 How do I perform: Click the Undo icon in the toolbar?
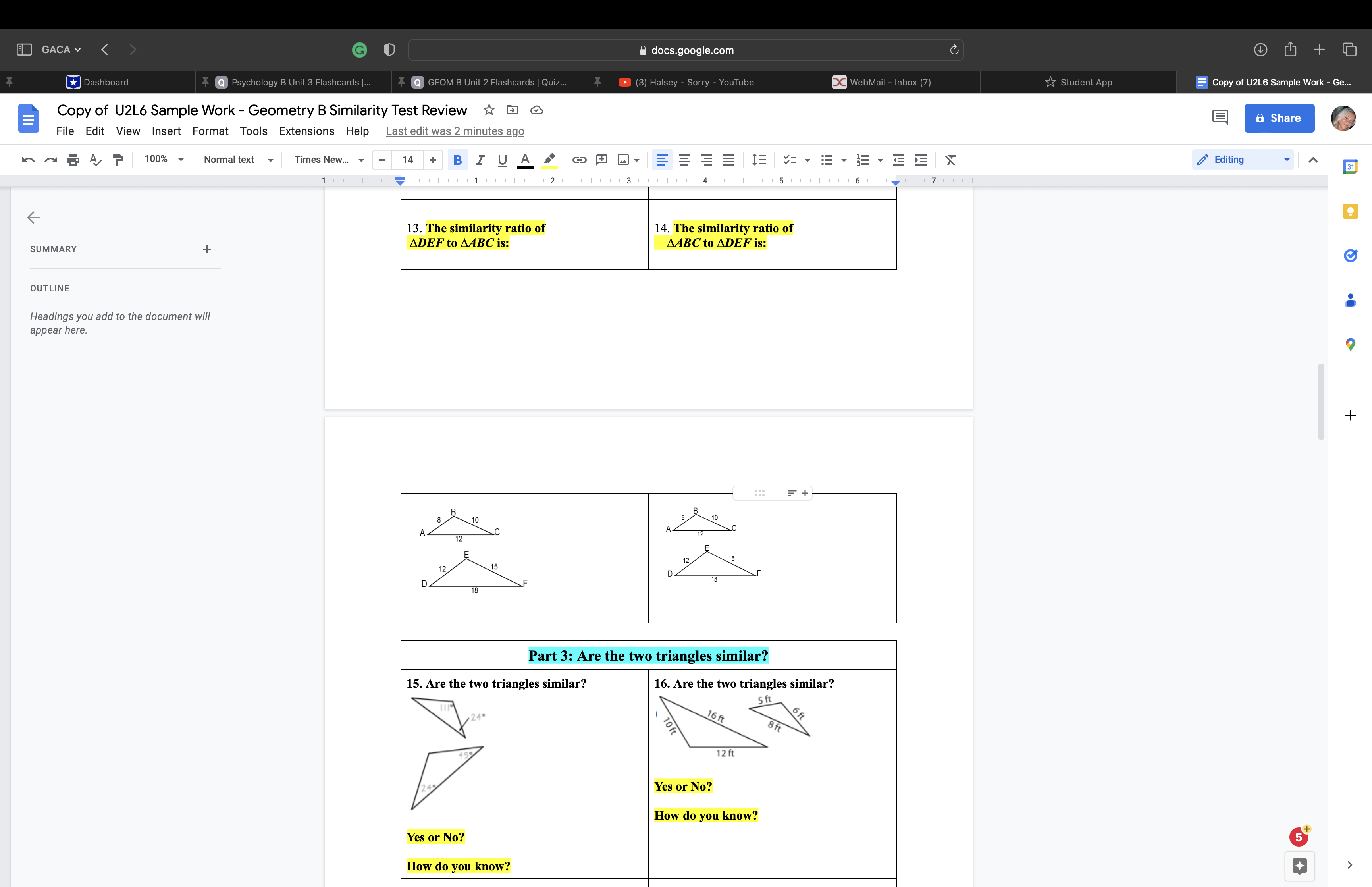click(x=28, y=160)
